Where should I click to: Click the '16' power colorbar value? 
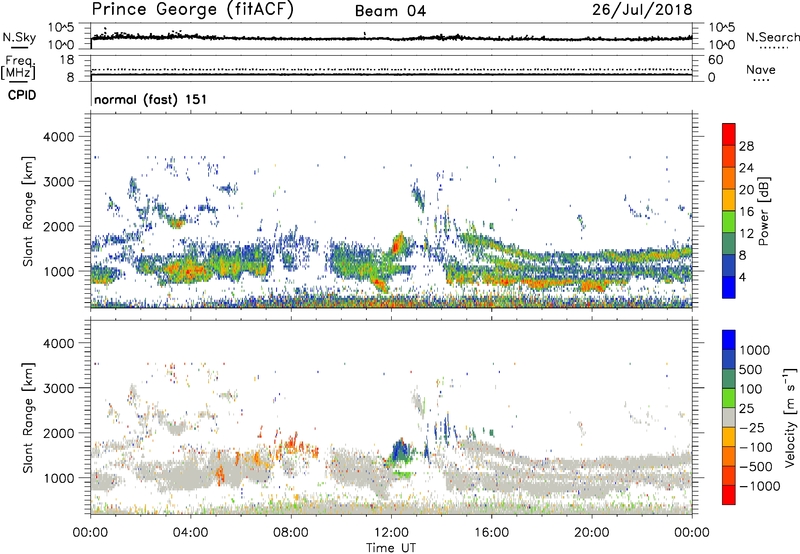pyautogui.click(x=746, y=212)
